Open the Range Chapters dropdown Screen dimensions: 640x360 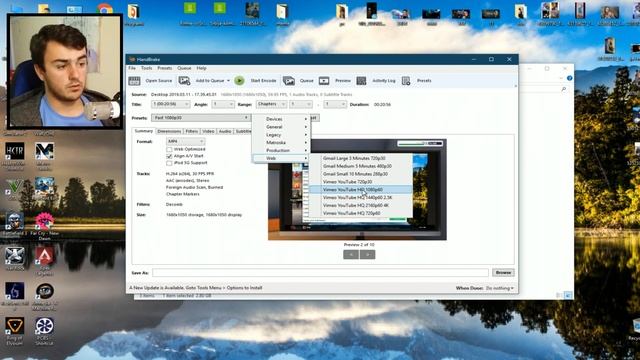tap(271, 104)
